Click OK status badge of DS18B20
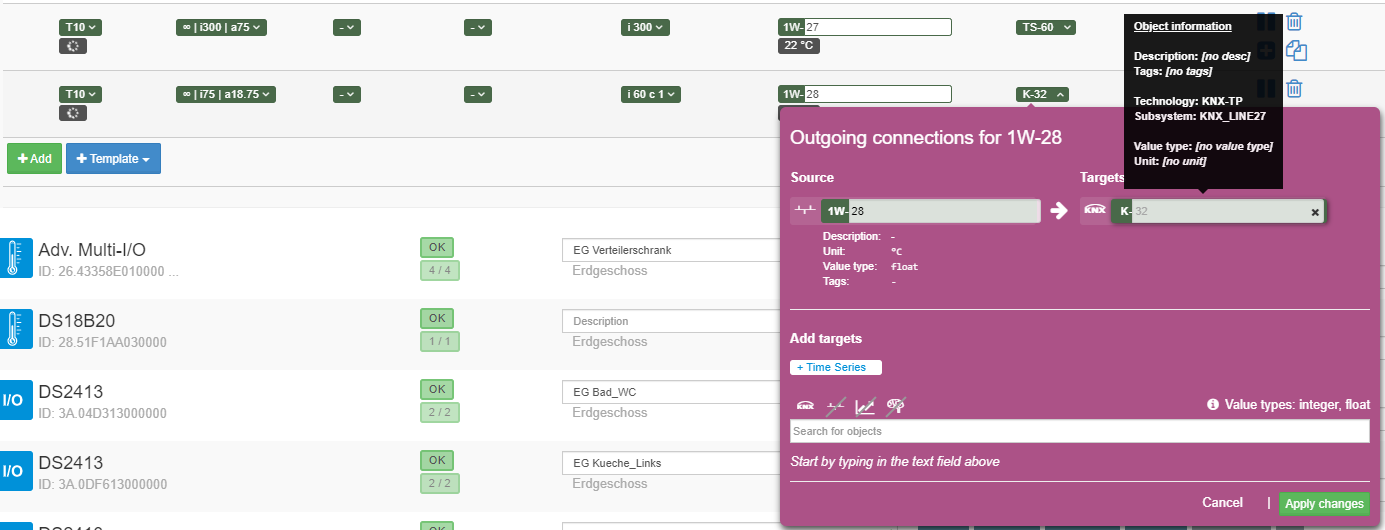Image resolution: width=1385 pixels, height=530 pixels. pyautogui.click(x=437, y=318)
